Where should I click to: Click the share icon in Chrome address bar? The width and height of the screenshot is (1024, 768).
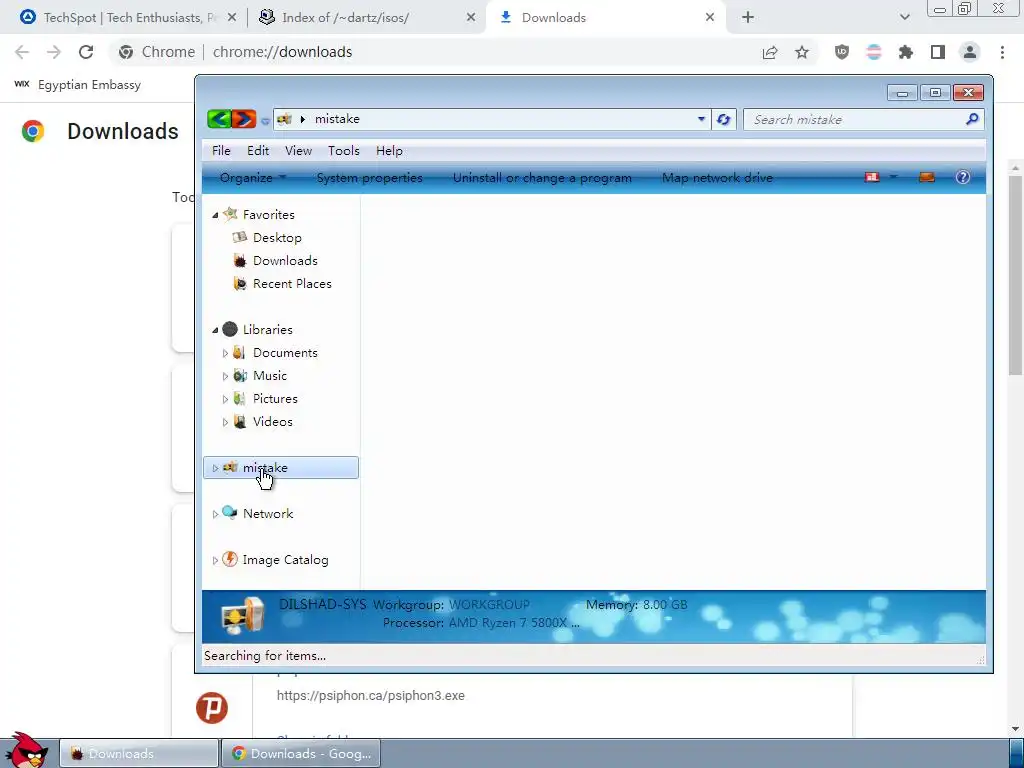(x=770, y=52)
